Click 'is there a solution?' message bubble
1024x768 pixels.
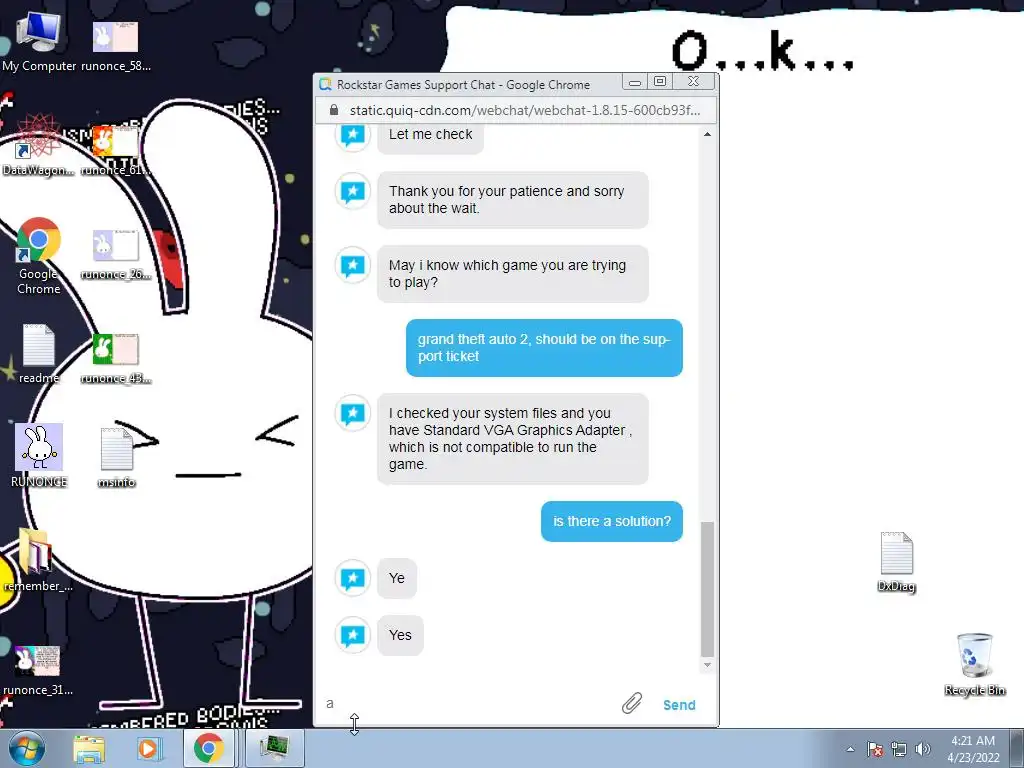pyautogui.click(x=611, y=521)
